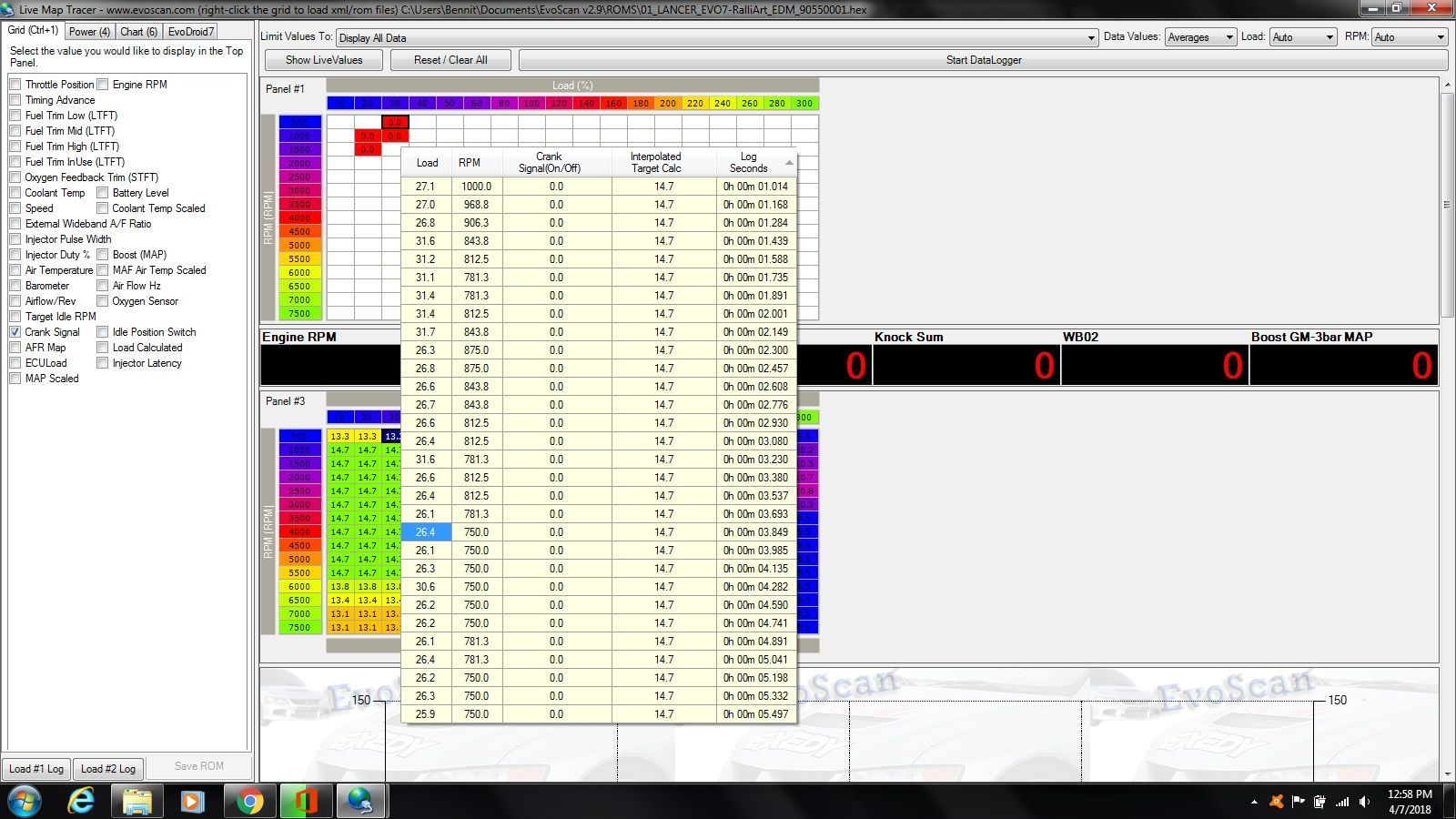Click the Log Seconds column header
Image resolution: width=1456 pixels, height=819 pixels.
(x=748, y=163)
